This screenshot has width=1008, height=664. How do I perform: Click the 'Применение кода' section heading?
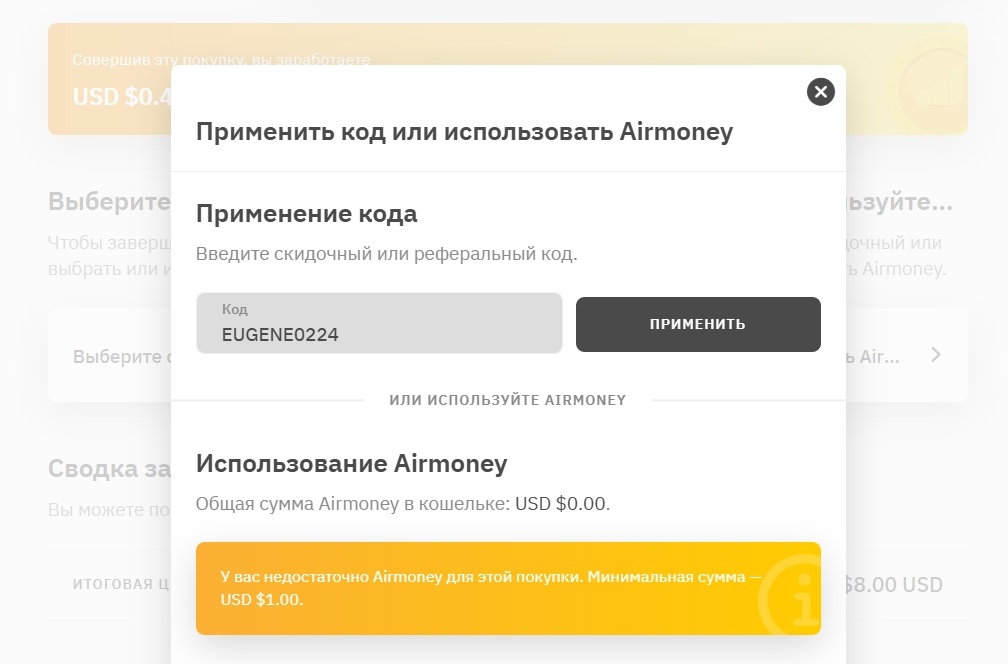[x=306, y=213]
